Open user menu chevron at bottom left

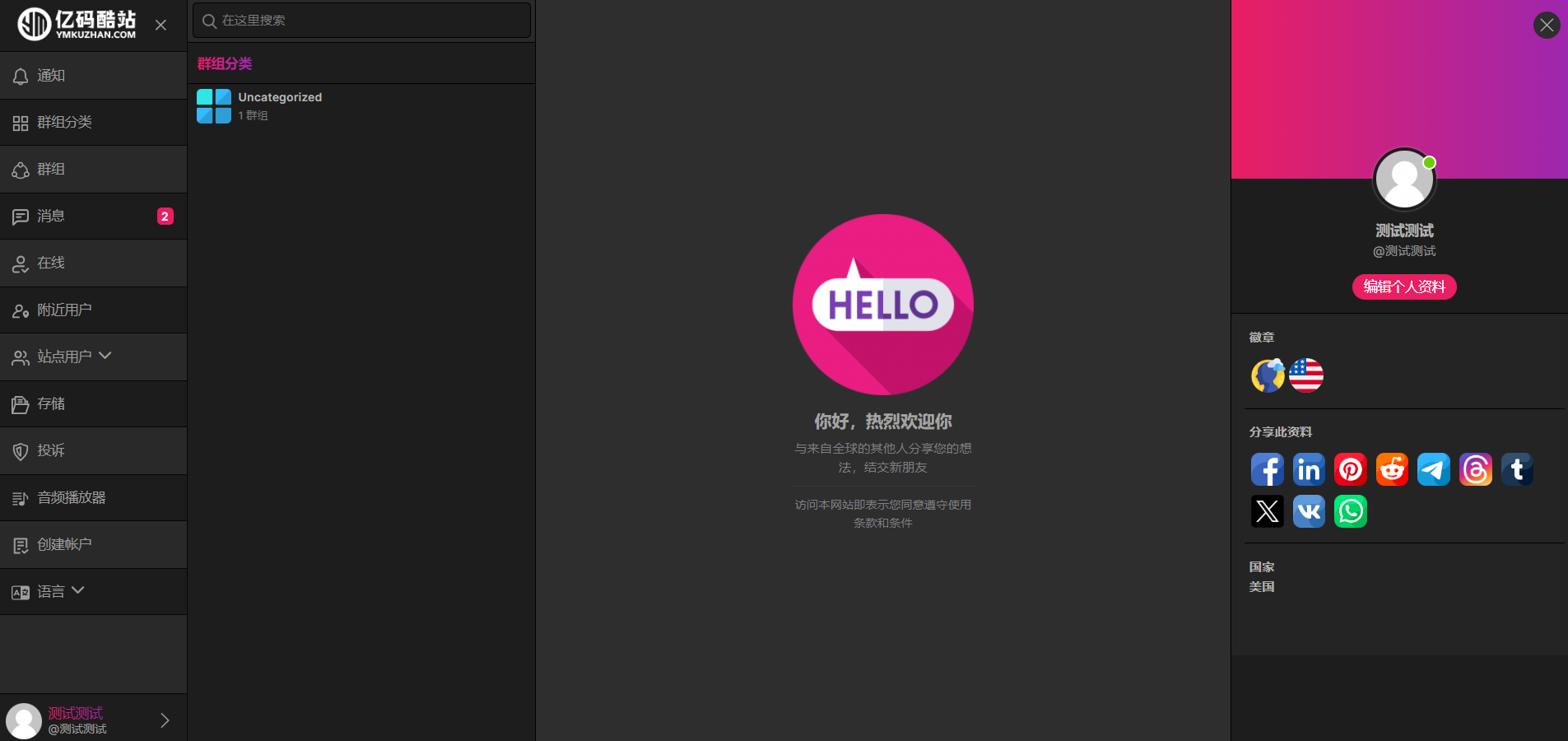click(x=165, y=720)
